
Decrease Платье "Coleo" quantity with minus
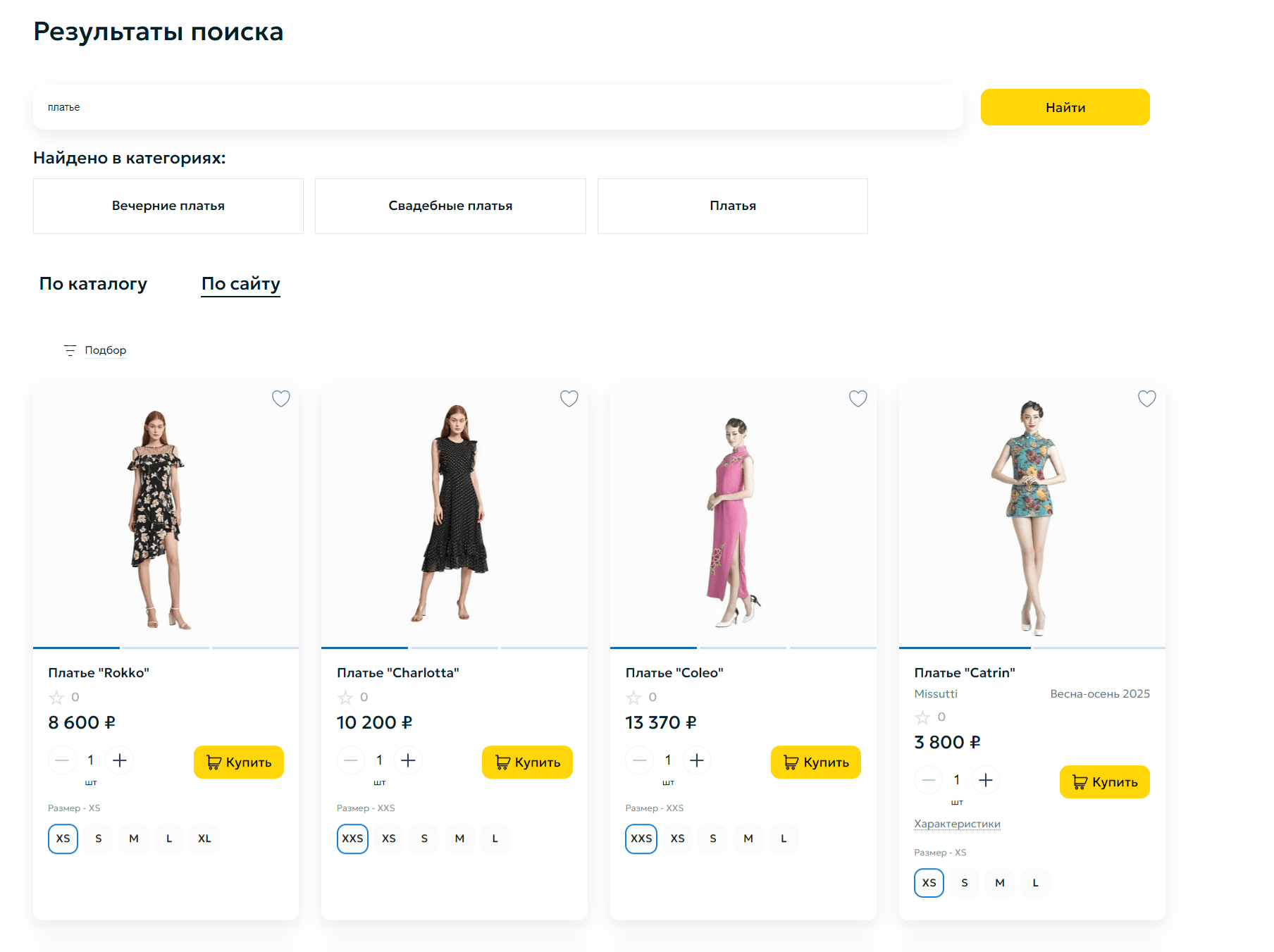(639, 760)
